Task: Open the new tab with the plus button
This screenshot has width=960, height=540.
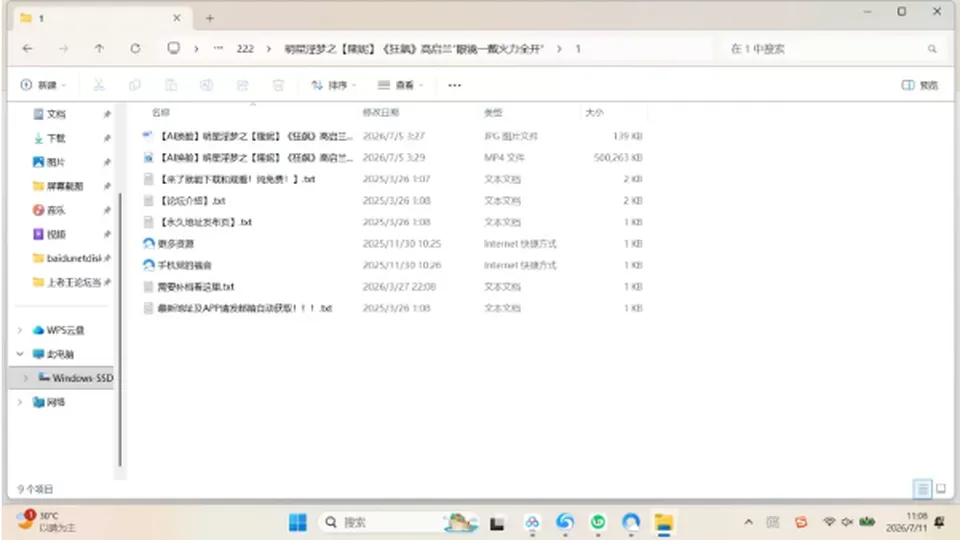Action: coord(210,18)
